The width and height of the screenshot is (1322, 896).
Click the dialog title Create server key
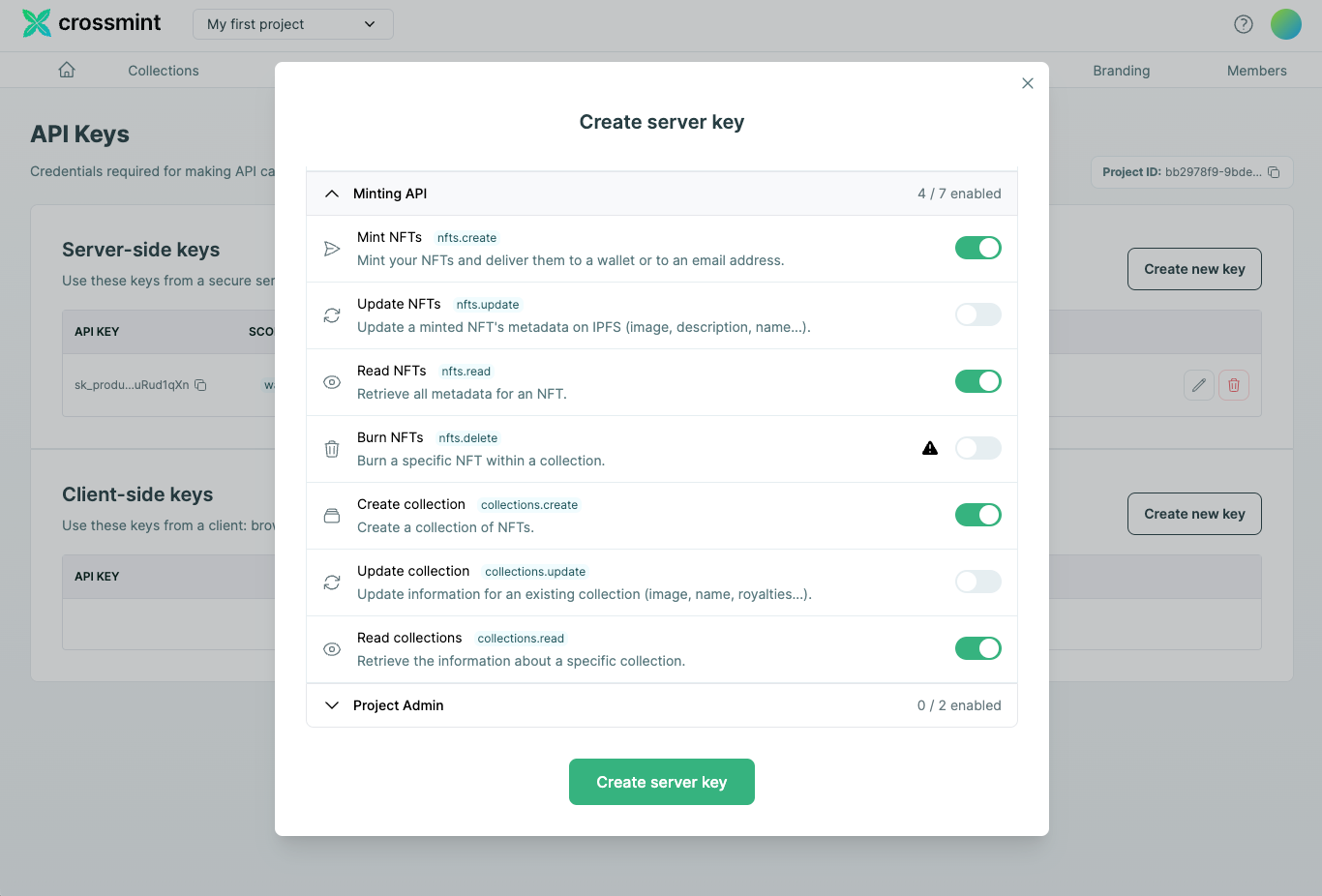[662, 122]
